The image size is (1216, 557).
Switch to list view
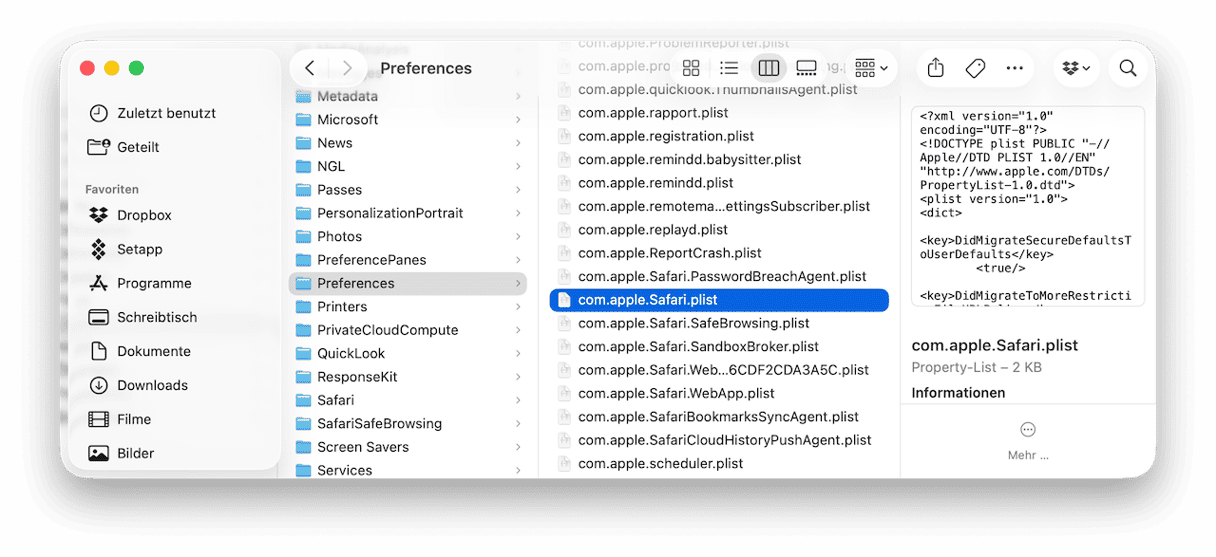point(729,68)
